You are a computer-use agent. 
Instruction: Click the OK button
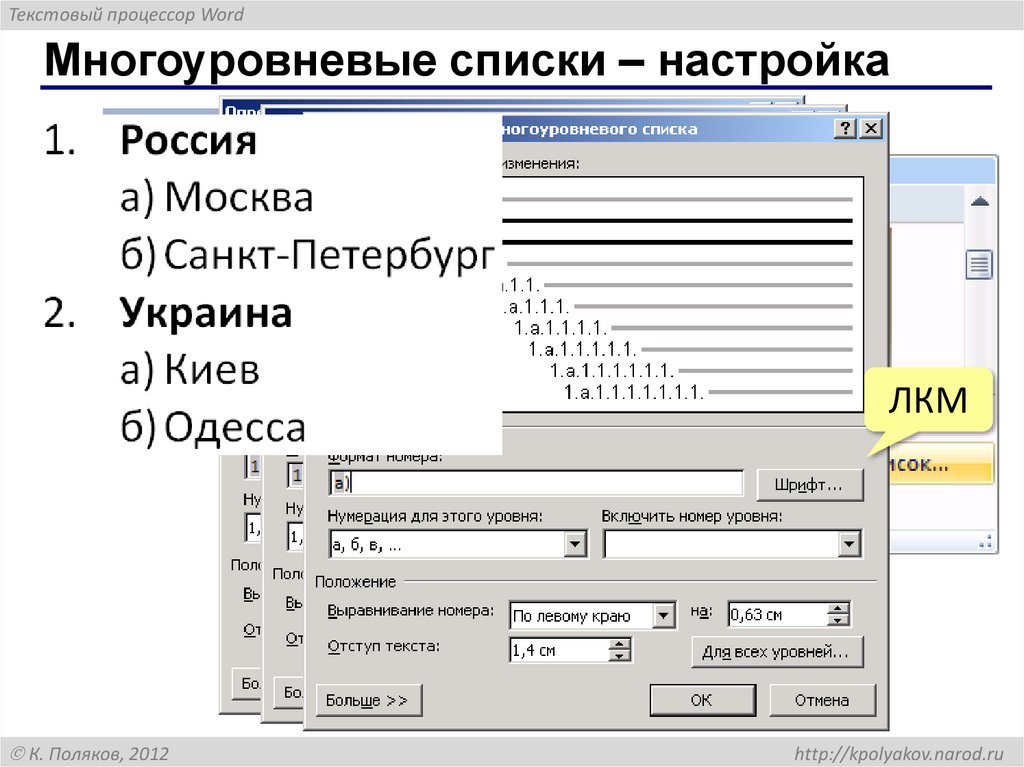[x=702, y=700]
